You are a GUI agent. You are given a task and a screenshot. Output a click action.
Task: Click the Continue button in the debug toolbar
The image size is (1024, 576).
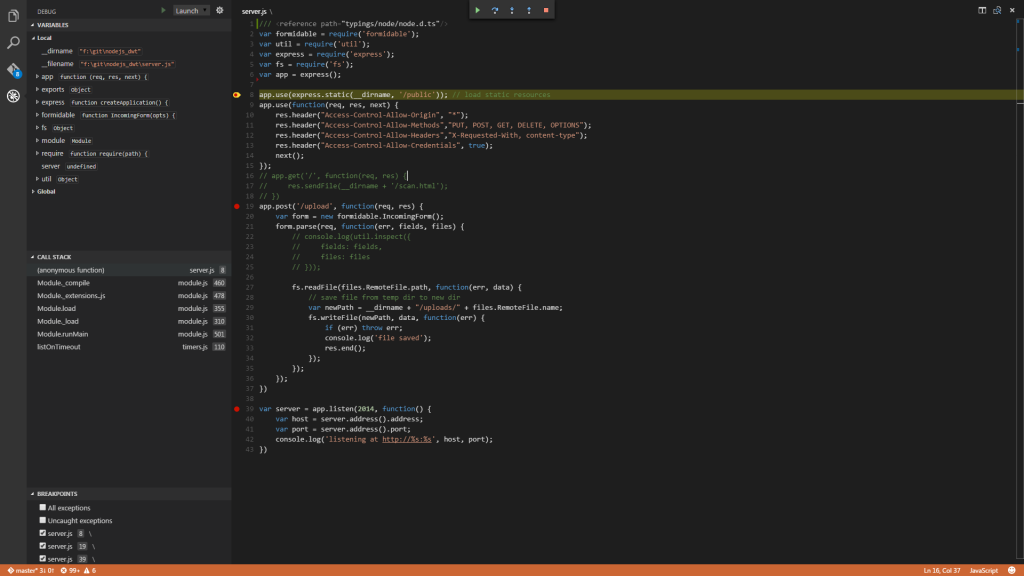(478, 10)
